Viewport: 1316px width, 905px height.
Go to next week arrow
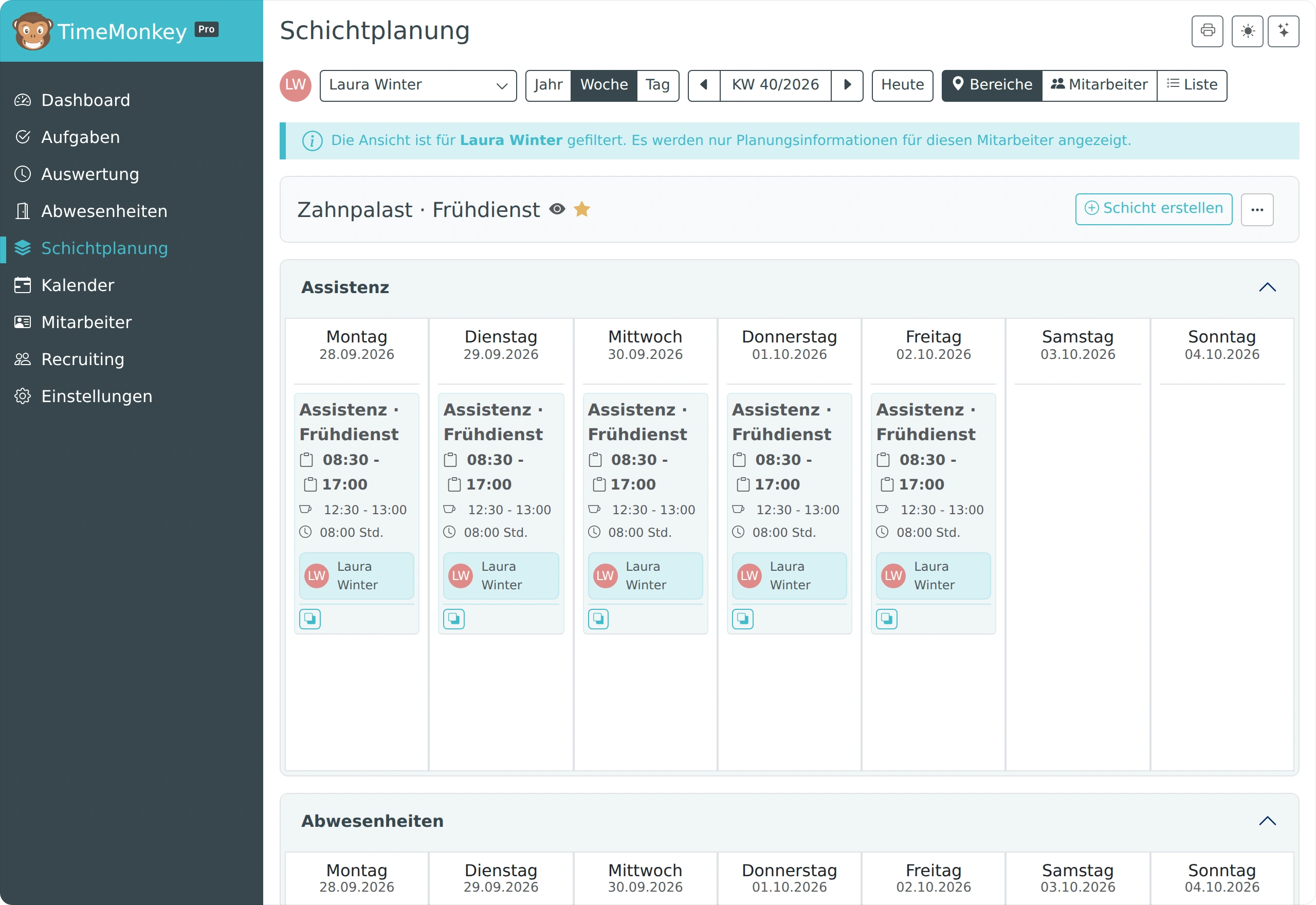(x=847, y=86)
